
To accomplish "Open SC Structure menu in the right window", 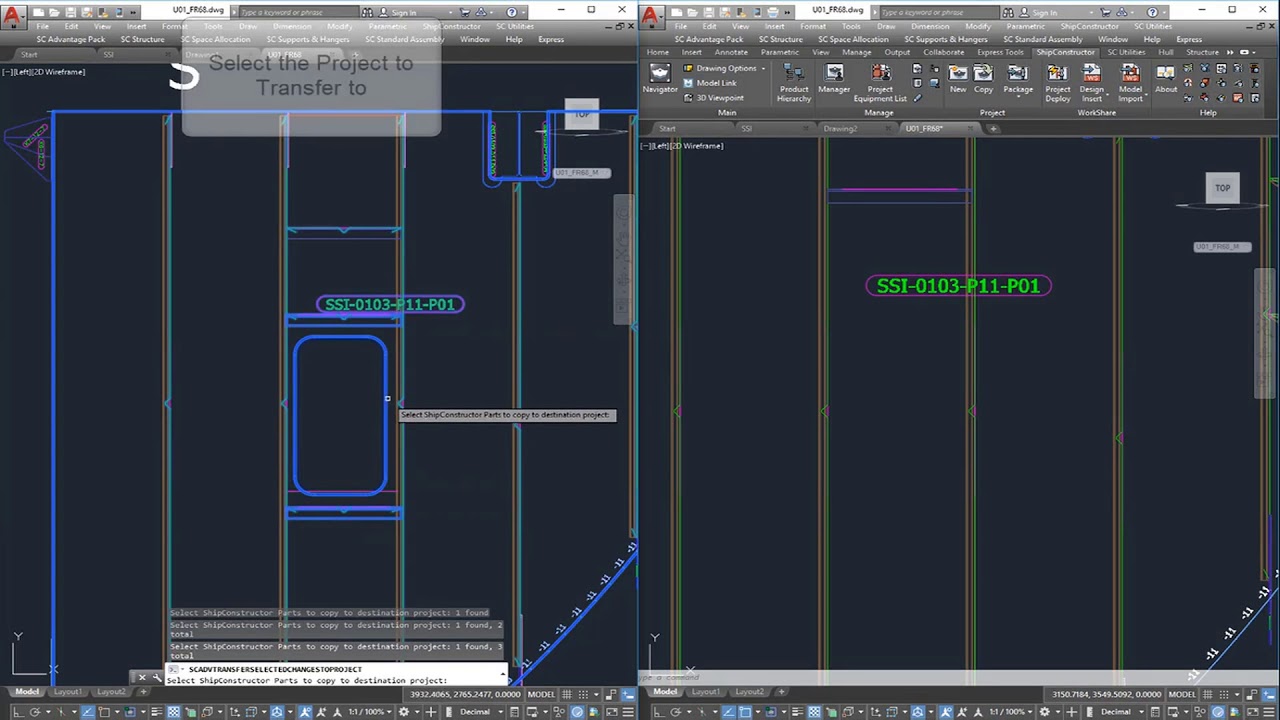I will click(x=781, y=39).
